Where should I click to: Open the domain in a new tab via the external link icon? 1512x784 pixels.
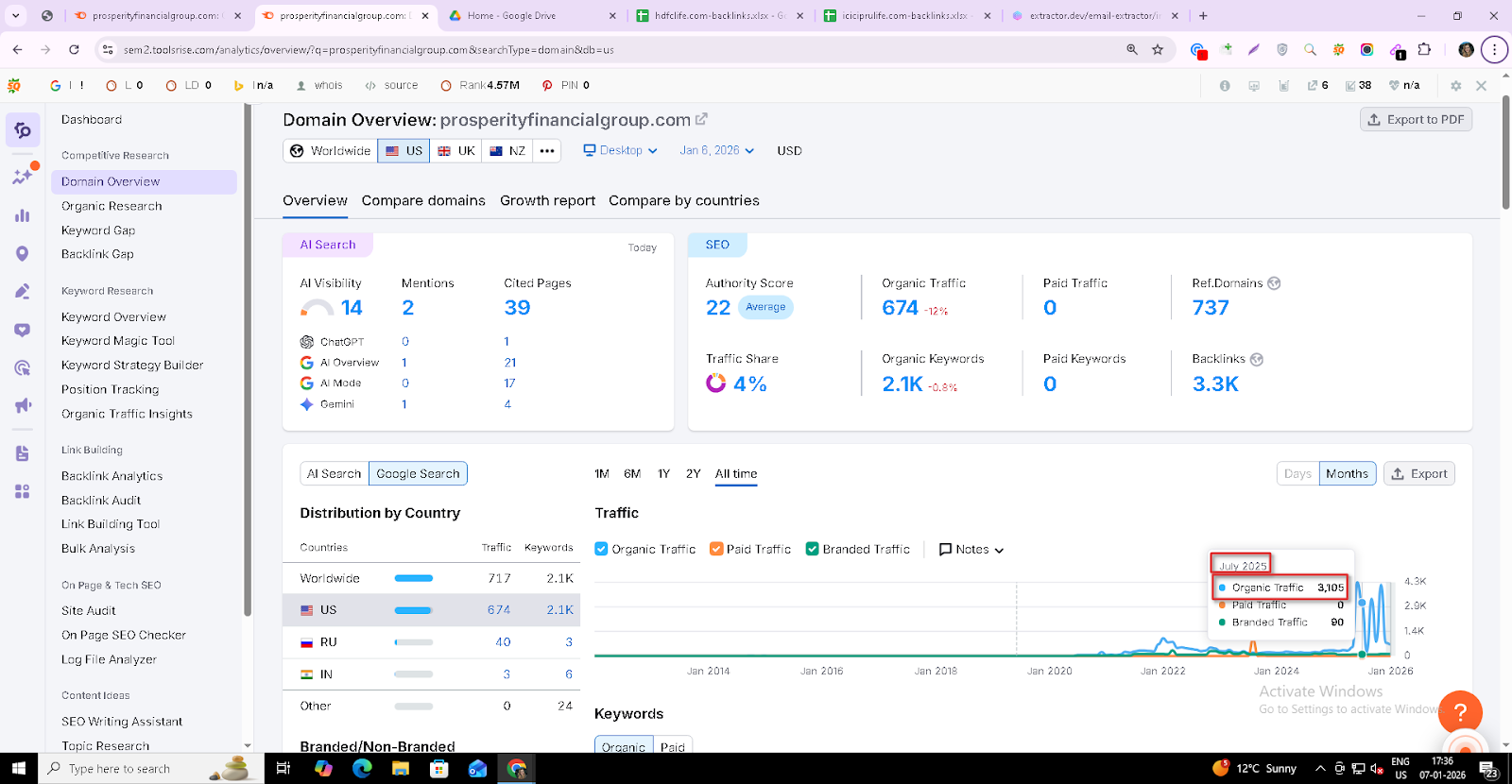pos(701,120)
